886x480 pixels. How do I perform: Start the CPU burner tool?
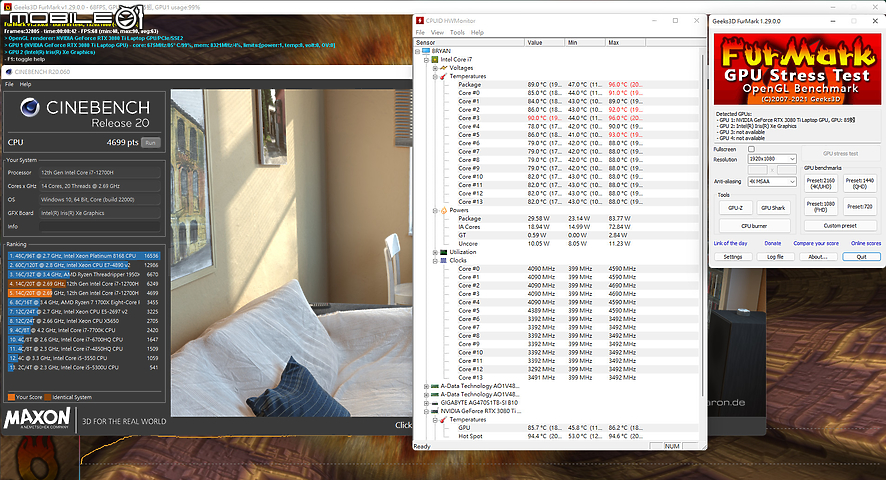click(754, 226)
